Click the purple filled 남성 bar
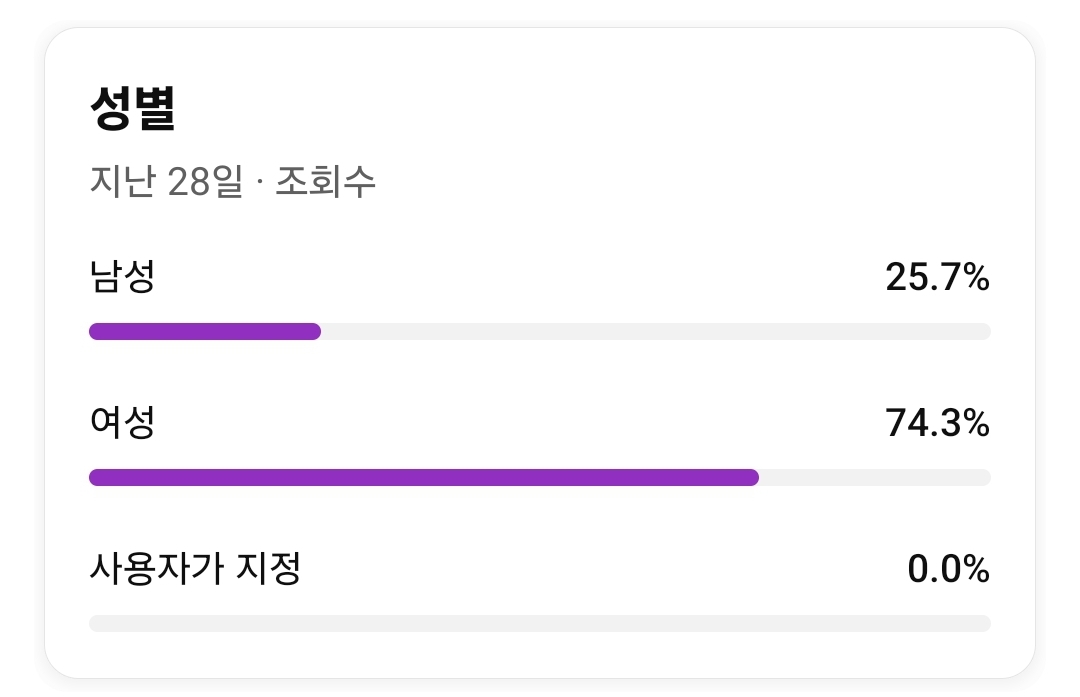The width and height of the screenshot is (1080, 697). pos(204,332)
